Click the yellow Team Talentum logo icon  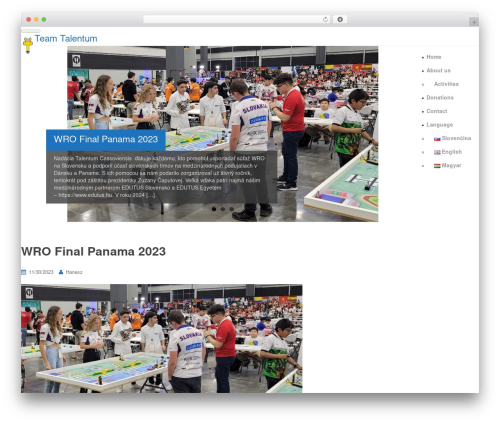(28, 45)
